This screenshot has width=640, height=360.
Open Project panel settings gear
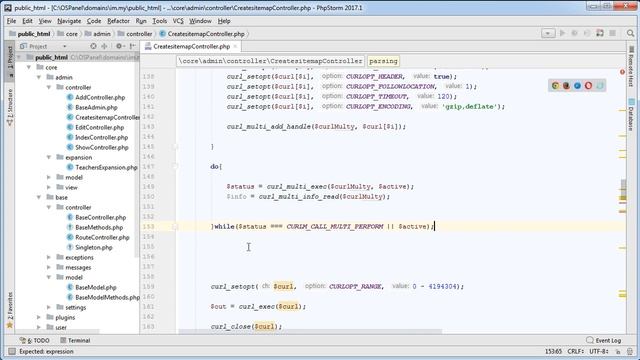[x=119, y=46]
